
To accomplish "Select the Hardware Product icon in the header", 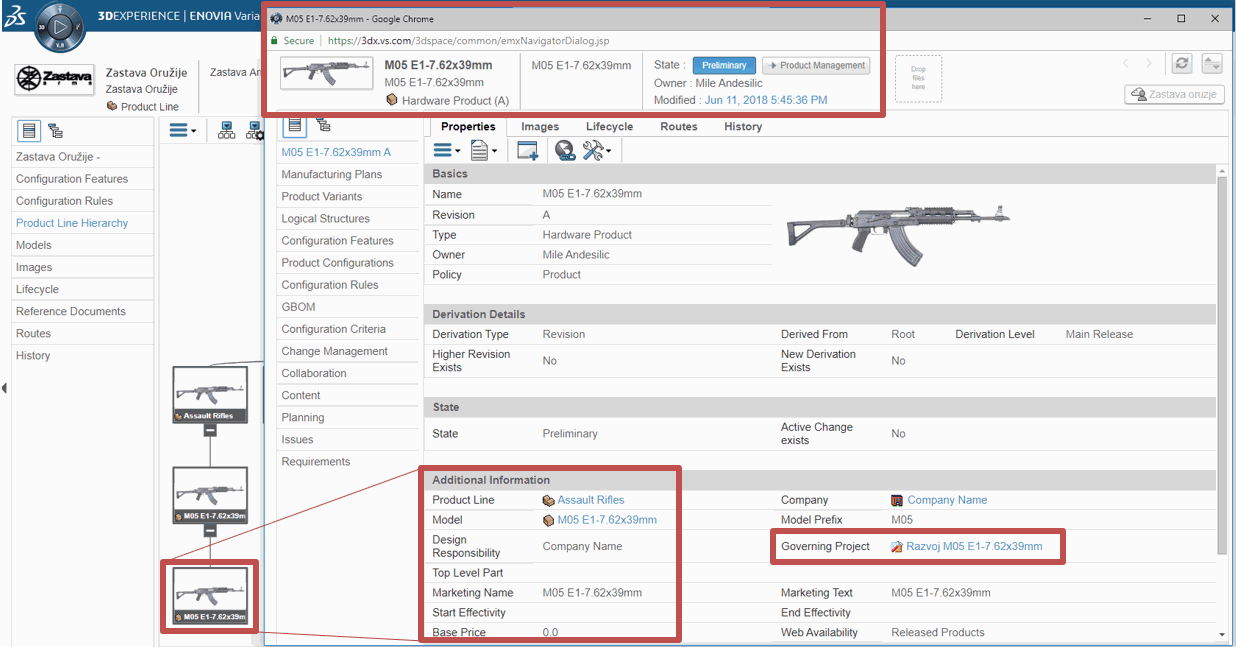I will [392, 101].
